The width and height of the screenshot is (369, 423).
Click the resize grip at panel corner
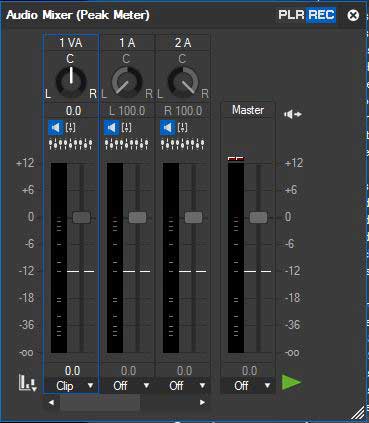coord(358,412)
